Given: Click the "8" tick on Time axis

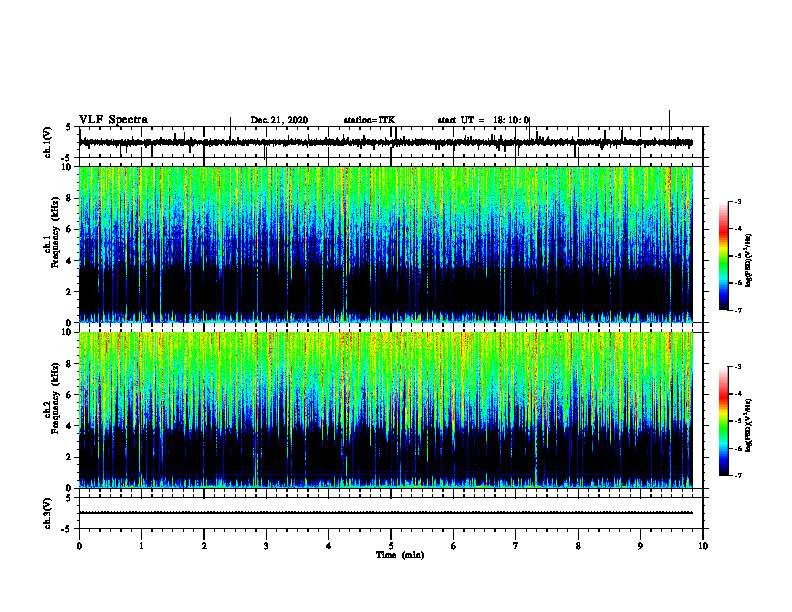Looking at the screenshot, I should [578, 545].
